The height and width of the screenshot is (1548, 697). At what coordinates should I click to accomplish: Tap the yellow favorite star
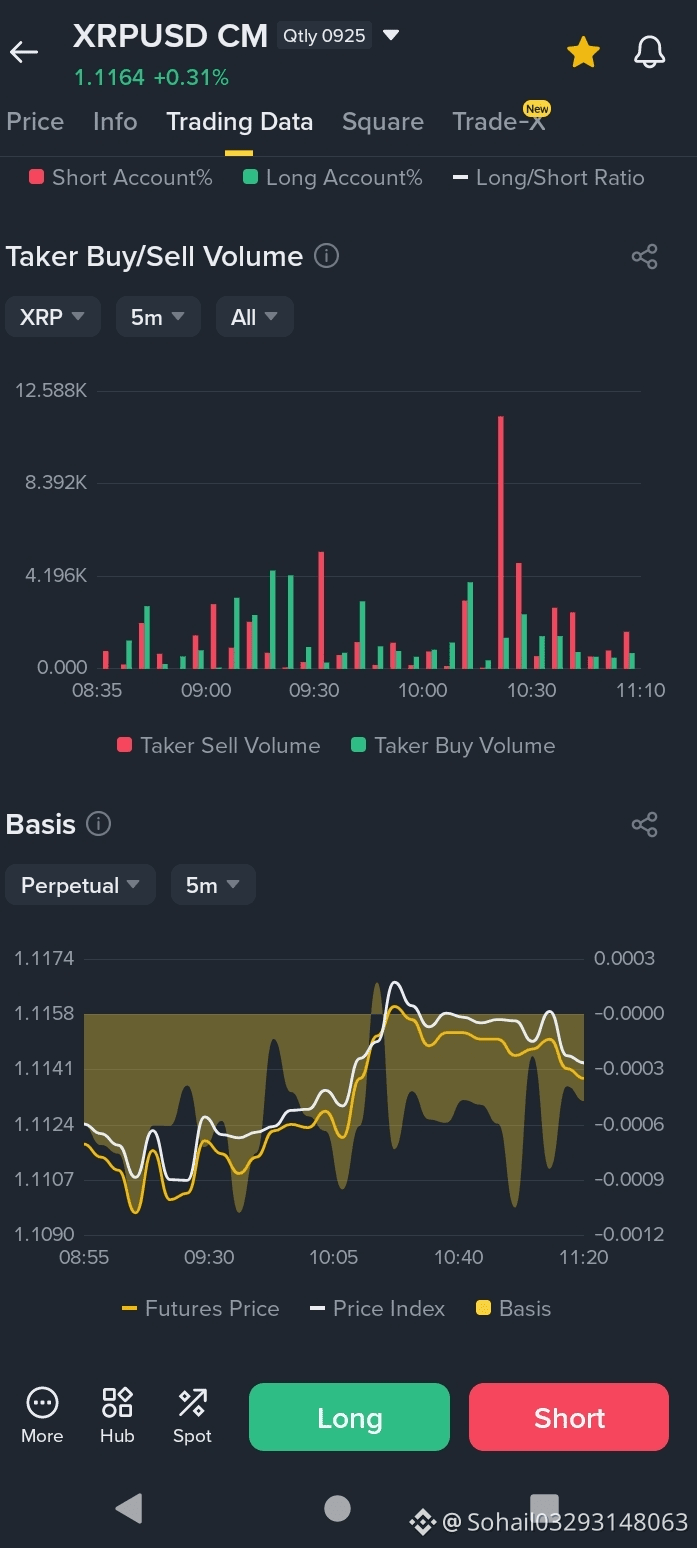pyautogui.click(x=583, y=52)
